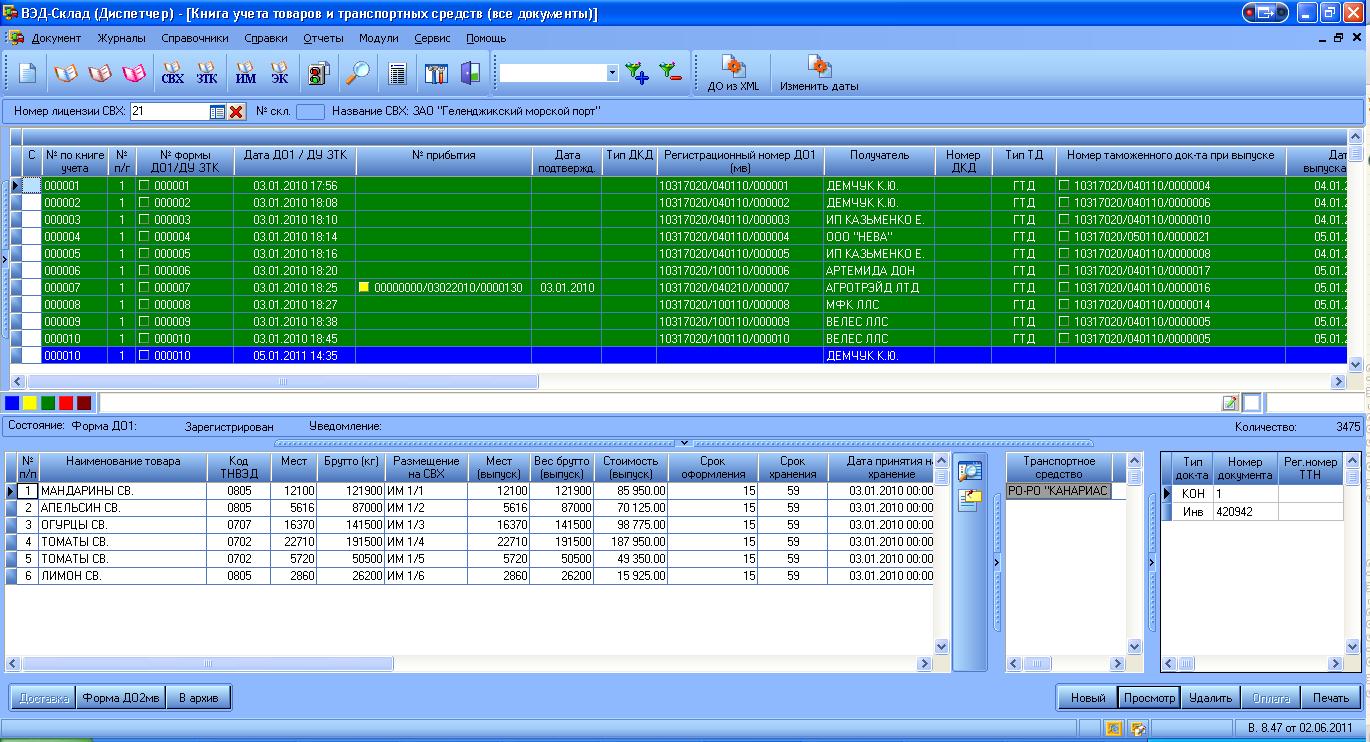1370x742 pixels.
Task: Open the ЭК journal toolbar icon
Action: tap(279, 73)
